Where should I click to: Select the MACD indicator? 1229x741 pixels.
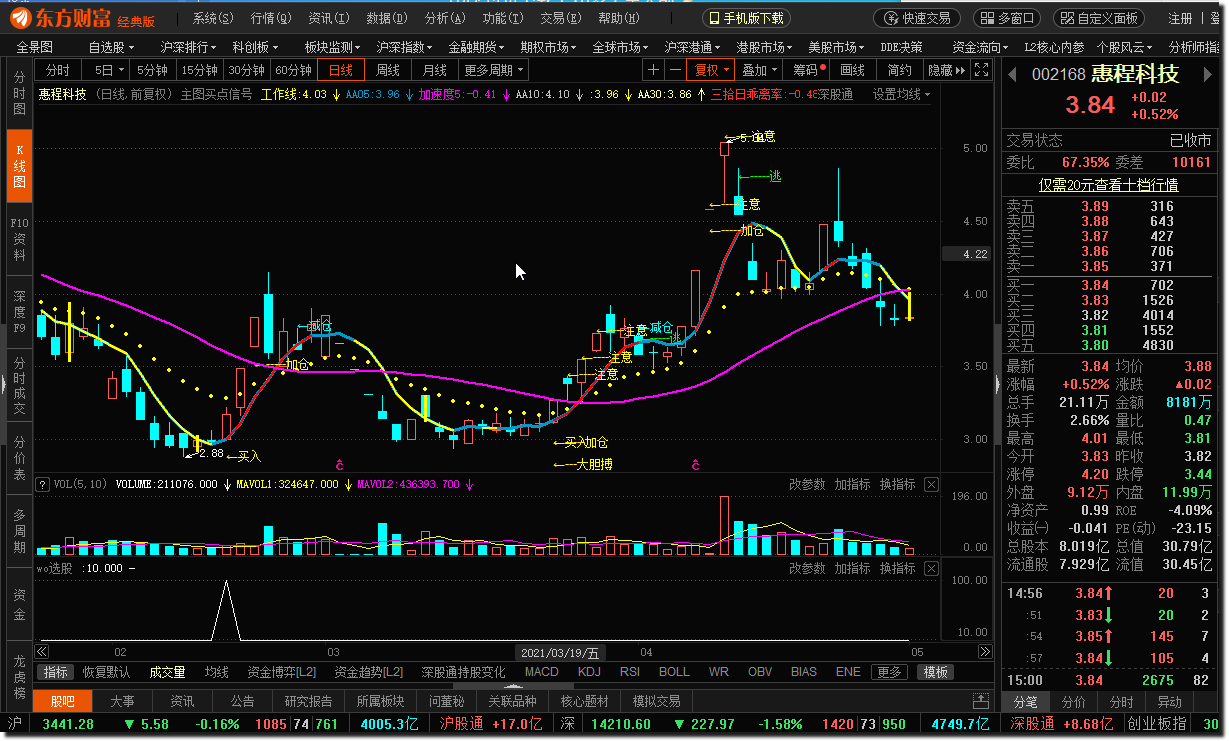(x=541, y=672)
